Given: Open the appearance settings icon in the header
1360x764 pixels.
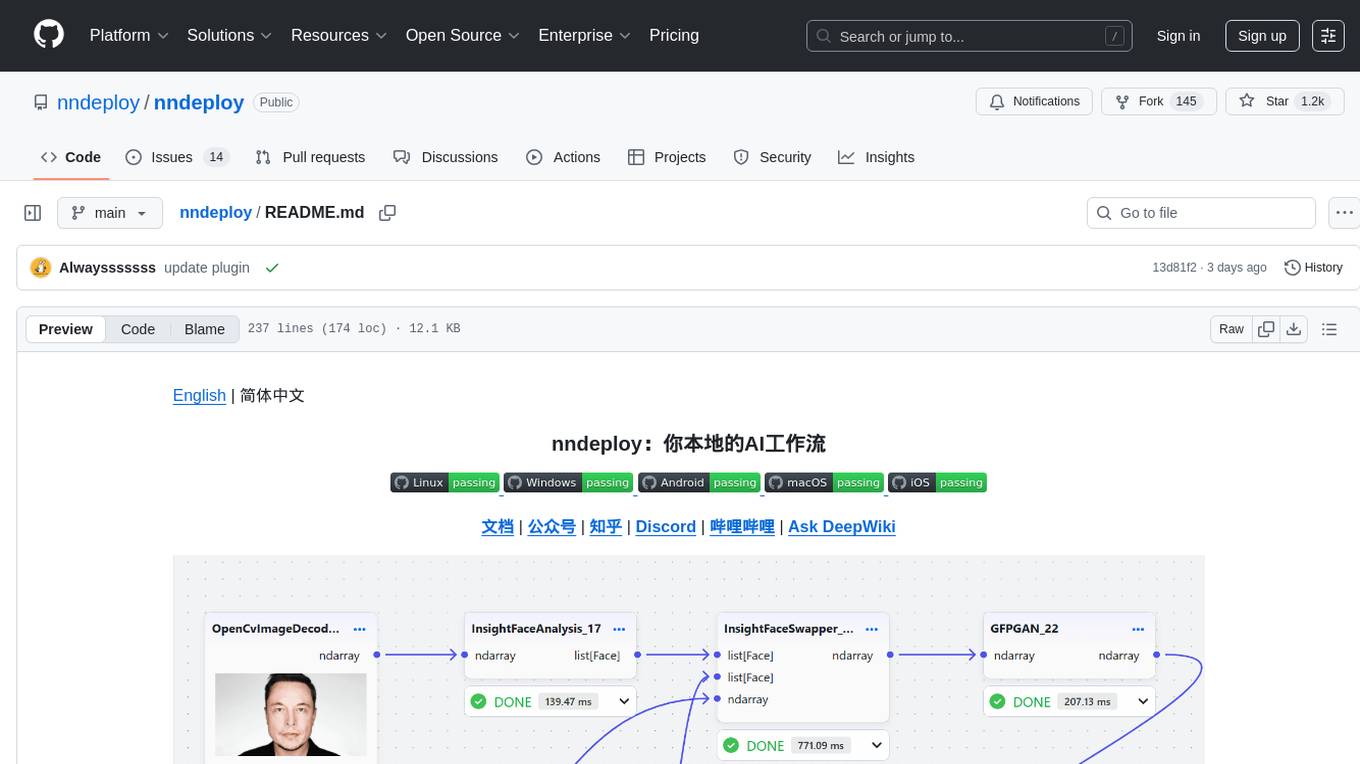Looking at the screenshot, I should pos(1328,36).
